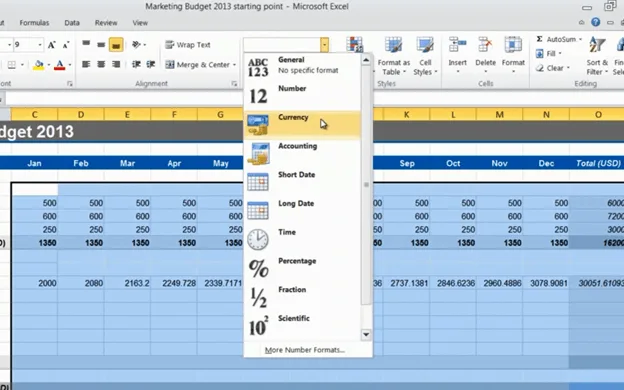624x390 pixels.
Task: Select the Accounting format entry
Action: tap(302, 153)
